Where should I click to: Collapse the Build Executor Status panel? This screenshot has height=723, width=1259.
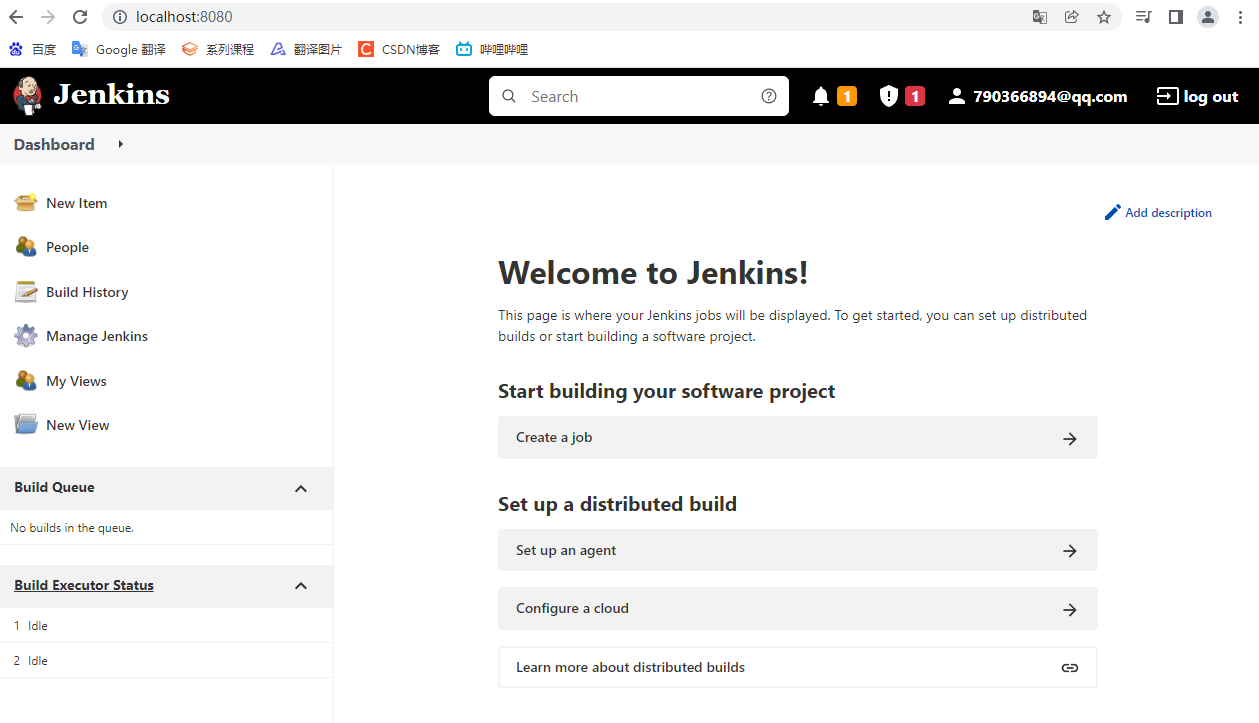301,586
